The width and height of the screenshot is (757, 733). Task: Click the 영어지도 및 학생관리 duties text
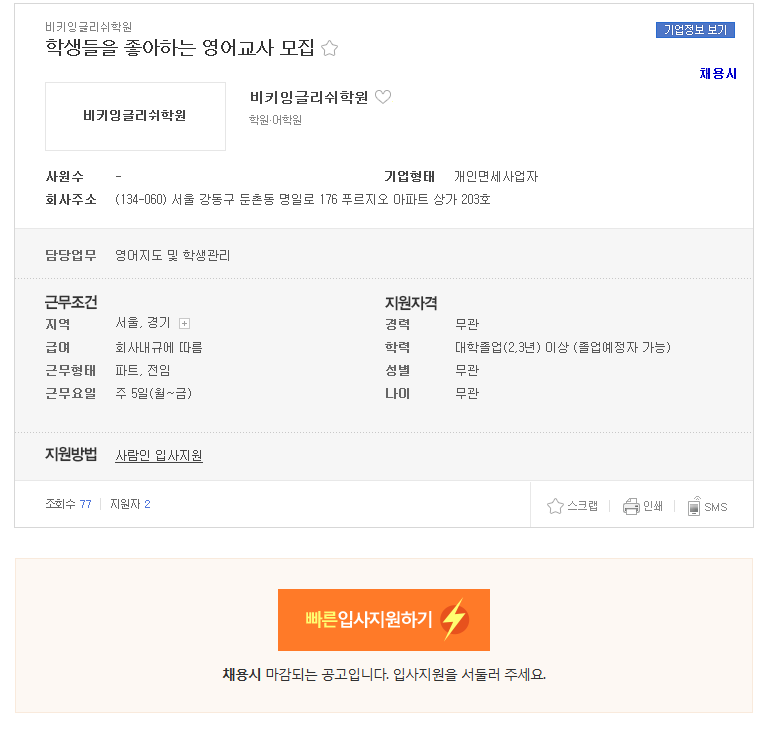pos(172,255)
